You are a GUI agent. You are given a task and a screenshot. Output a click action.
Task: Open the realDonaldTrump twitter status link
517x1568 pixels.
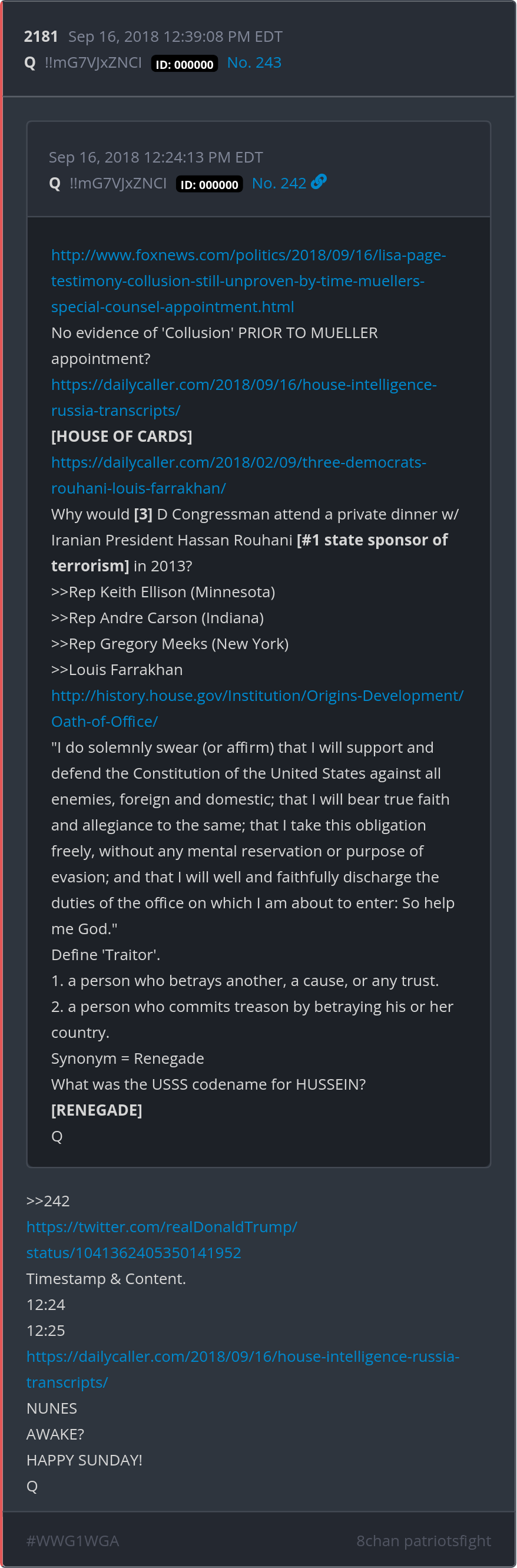(x=162, y=1240)
